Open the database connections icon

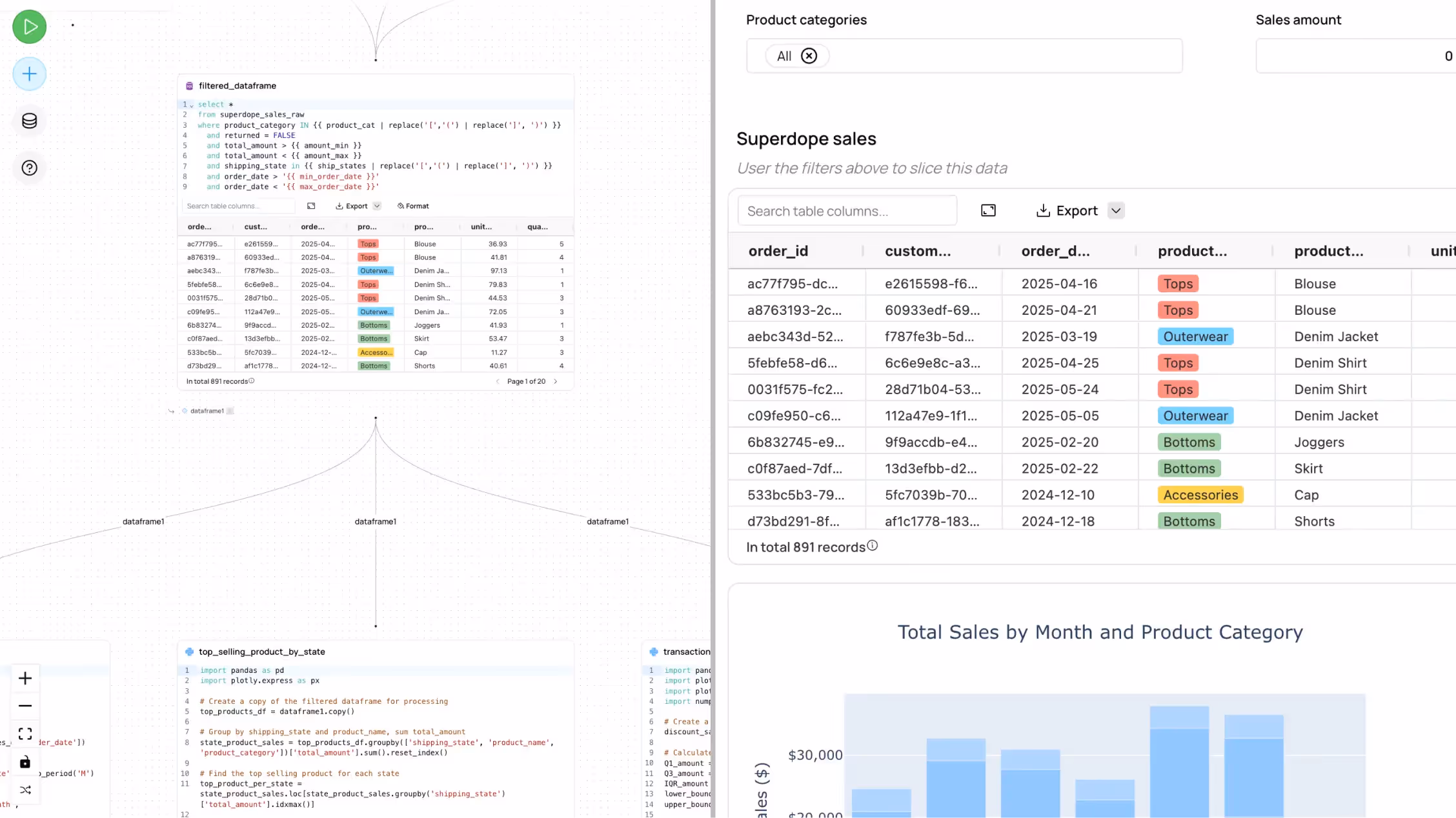click(30, 121)
